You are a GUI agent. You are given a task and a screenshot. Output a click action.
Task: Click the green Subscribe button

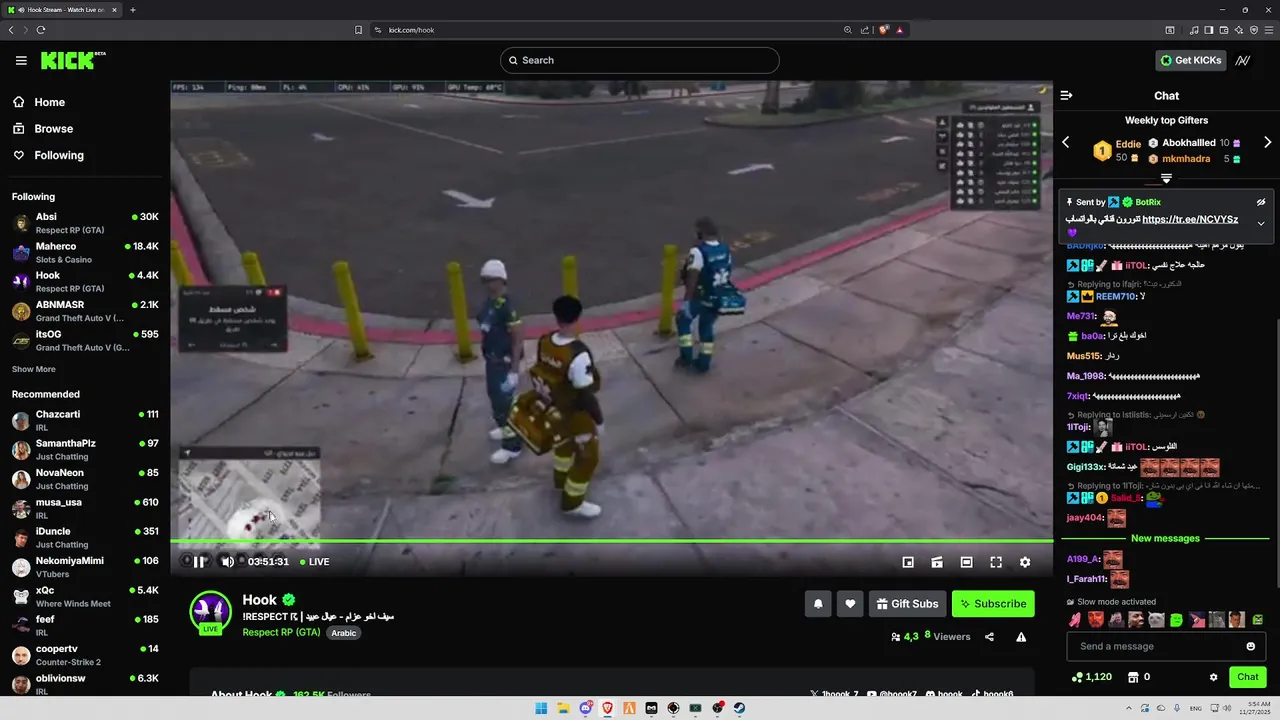point(993,604)
